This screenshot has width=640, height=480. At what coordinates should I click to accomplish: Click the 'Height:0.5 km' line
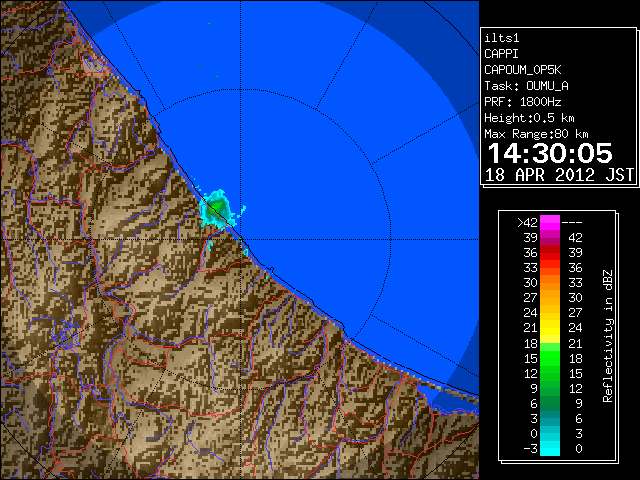pyautogui.click(x=529, y=118)
